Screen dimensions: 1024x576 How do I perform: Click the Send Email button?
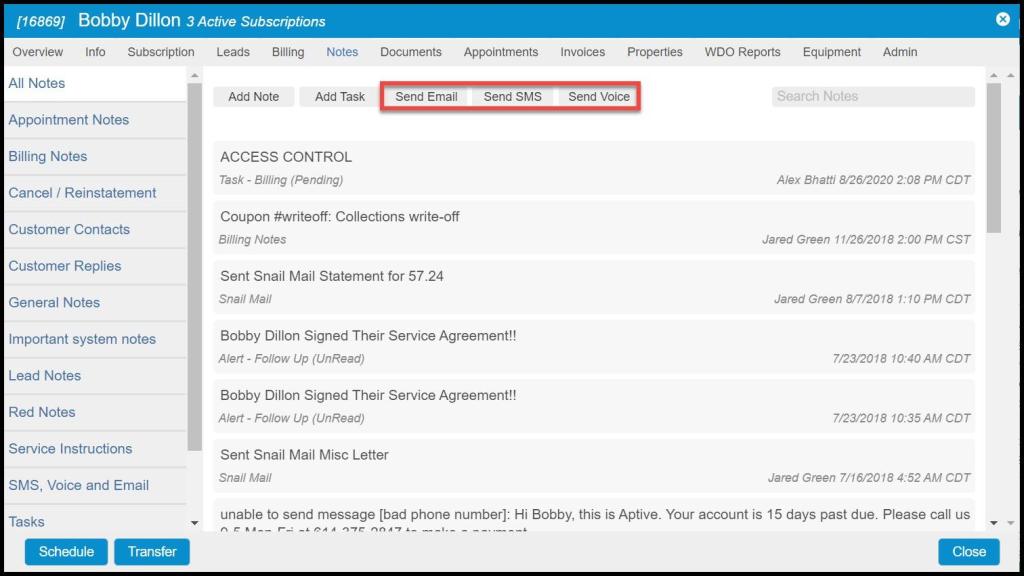tap(426, 97)
